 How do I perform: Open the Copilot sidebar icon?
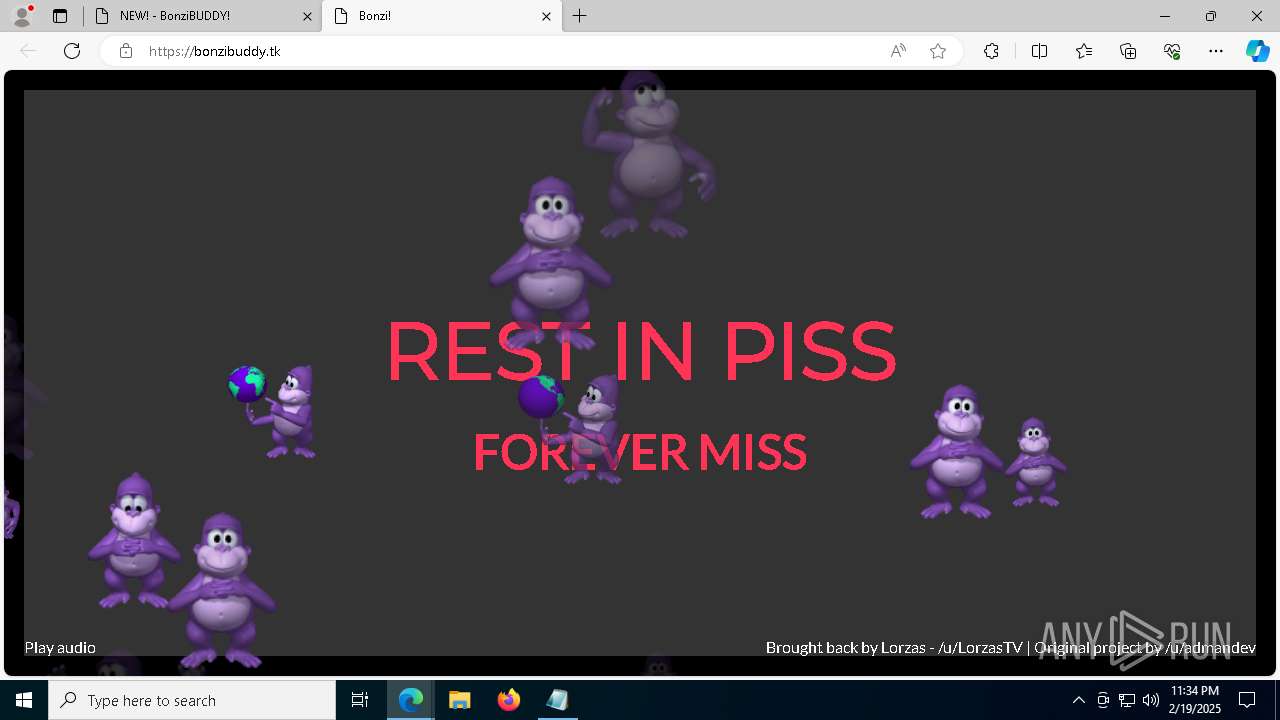[1257, 51]
